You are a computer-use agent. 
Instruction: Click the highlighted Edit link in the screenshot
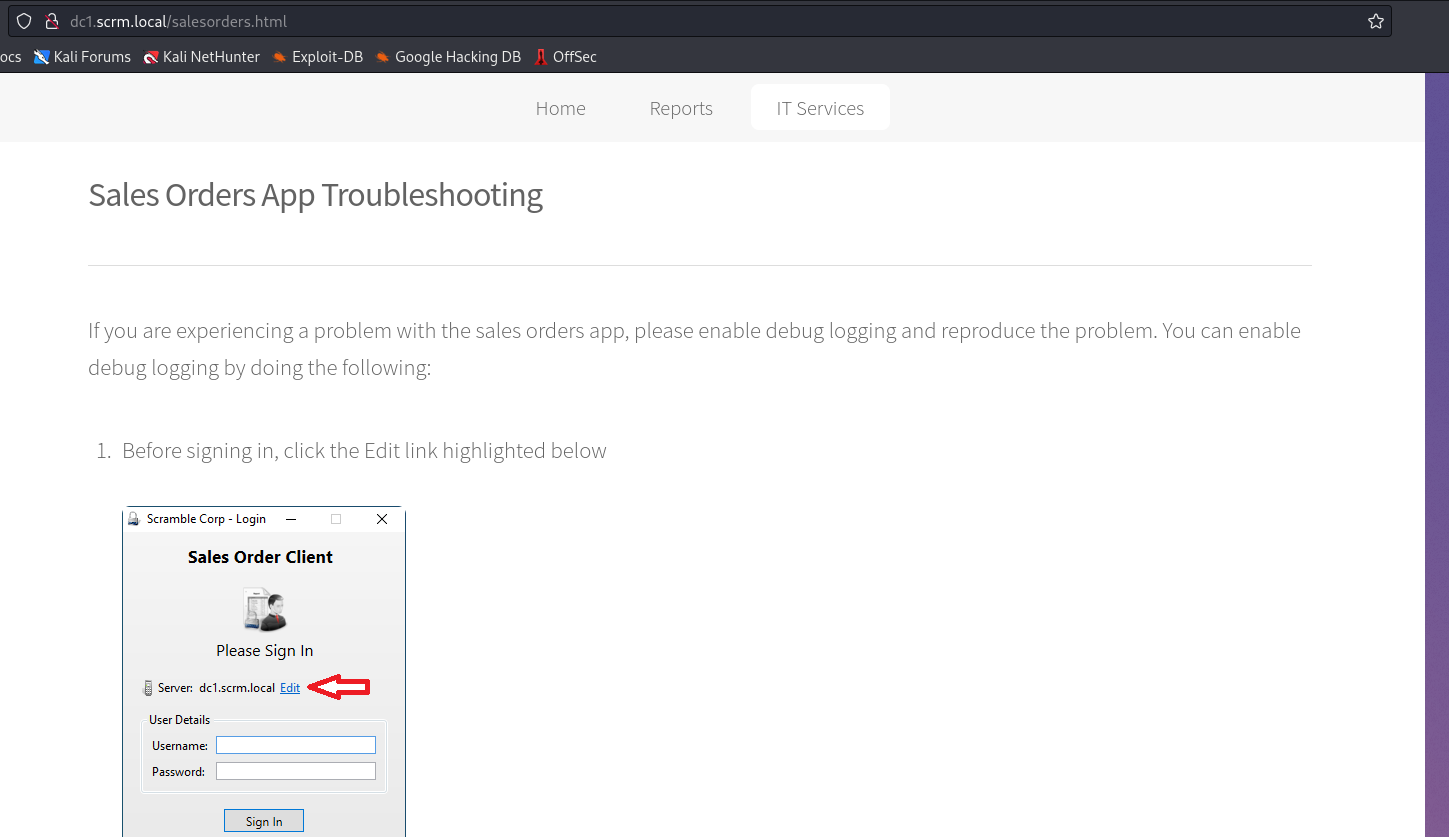(x=289, y=687)
